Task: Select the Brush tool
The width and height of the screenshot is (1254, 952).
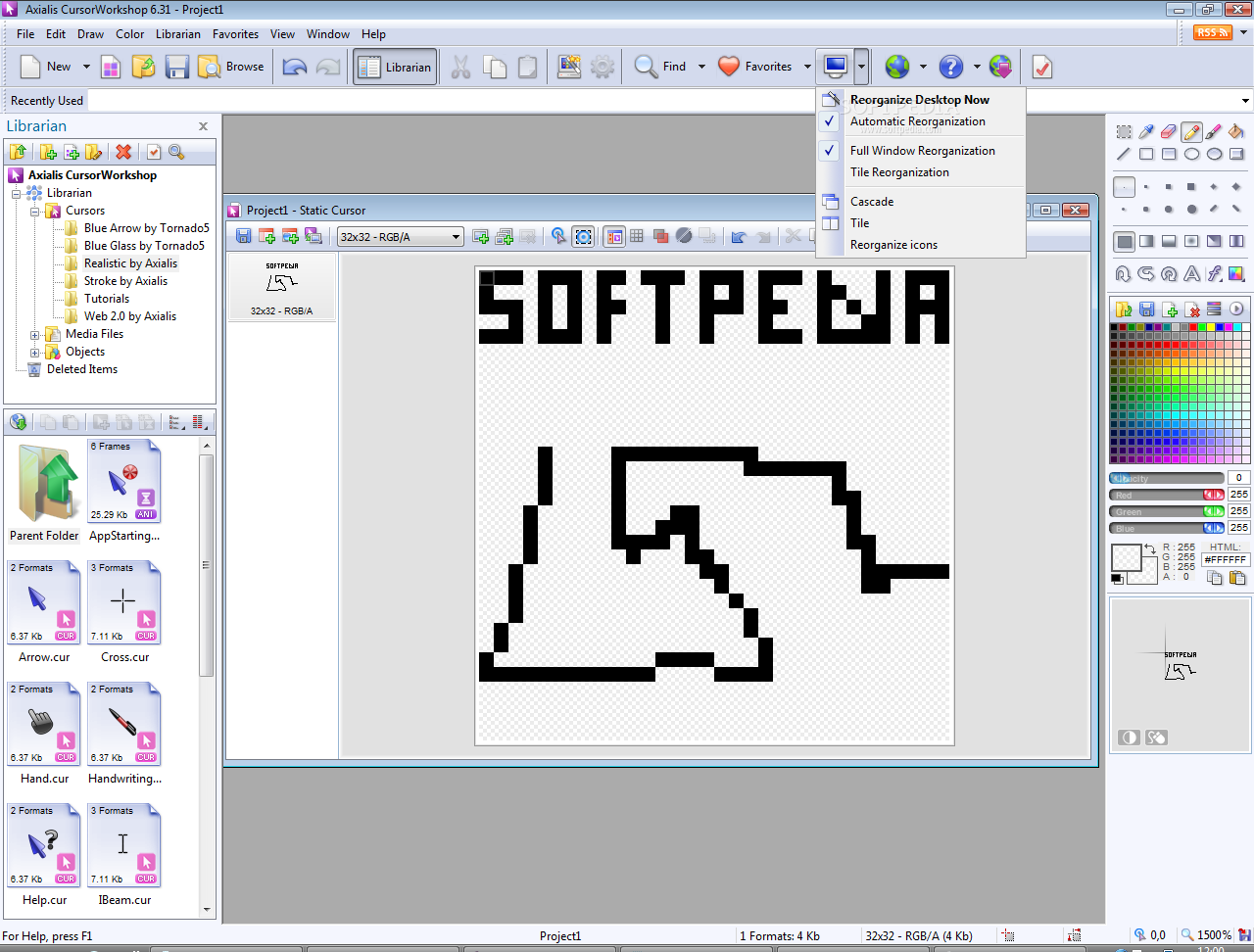Action: coord(1214,131)
